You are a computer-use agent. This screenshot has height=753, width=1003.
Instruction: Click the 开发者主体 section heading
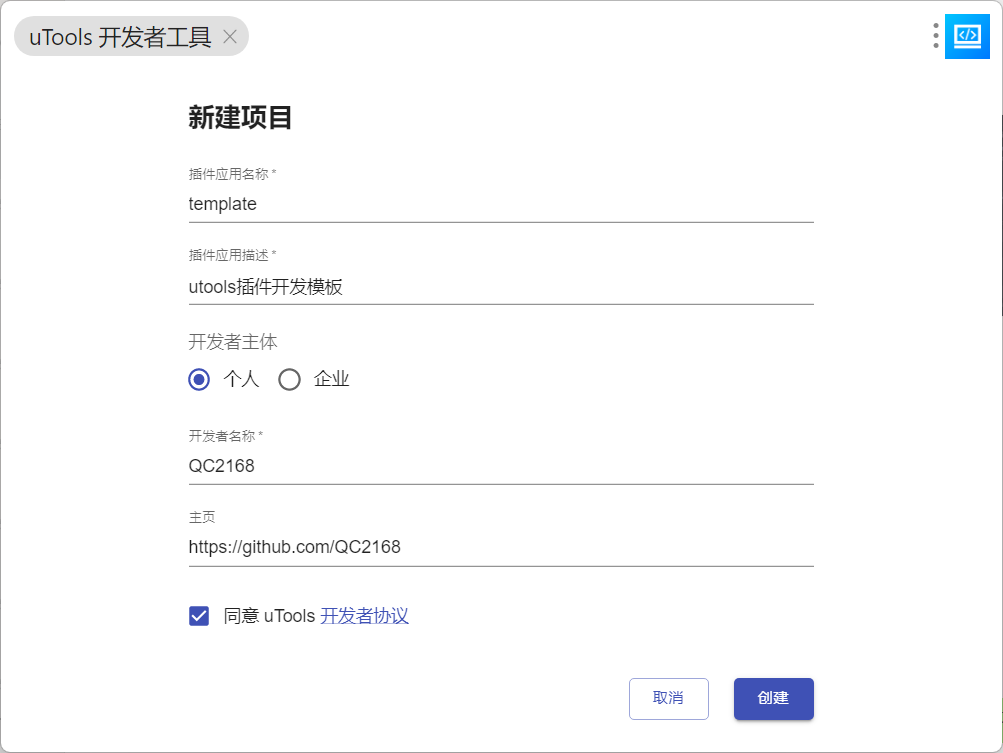[233, 342]
